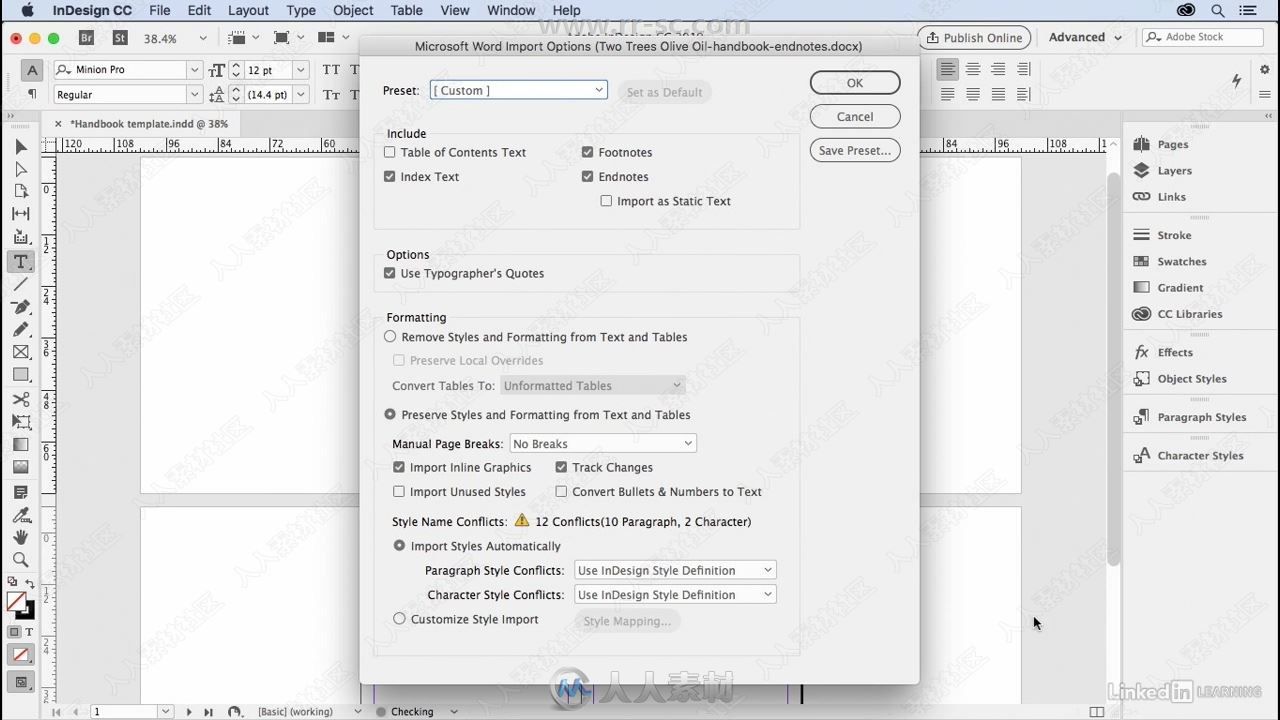Open the Object menu
The height and width of the screenshot is (720, 1280).
[x=353, y=10]
